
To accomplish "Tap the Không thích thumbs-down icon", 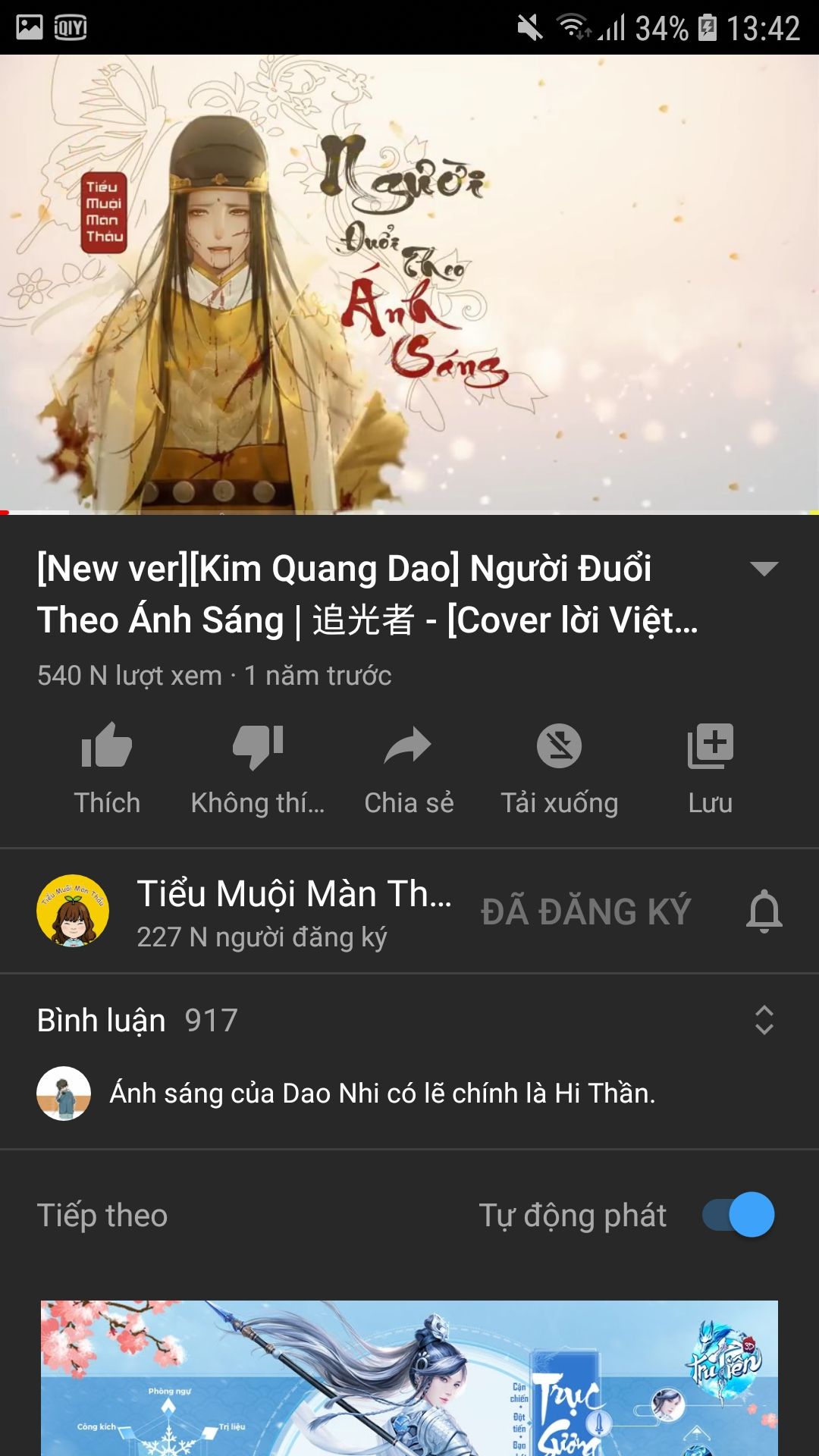I will coord(258,747).
